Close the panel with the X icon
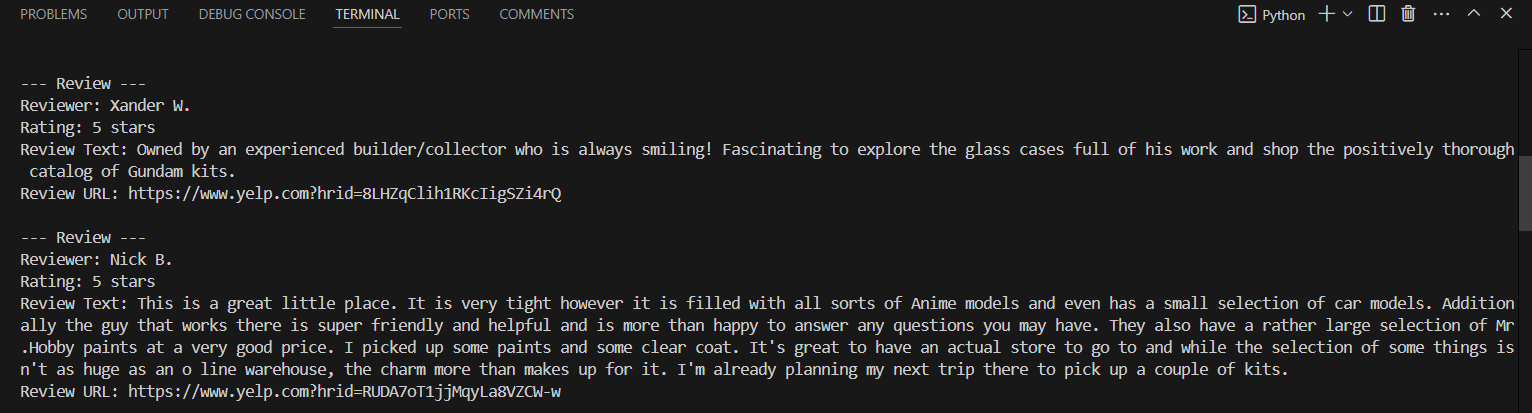Image resolution: width=1532 pixels, height=413 pixels. click(1505, 14)
